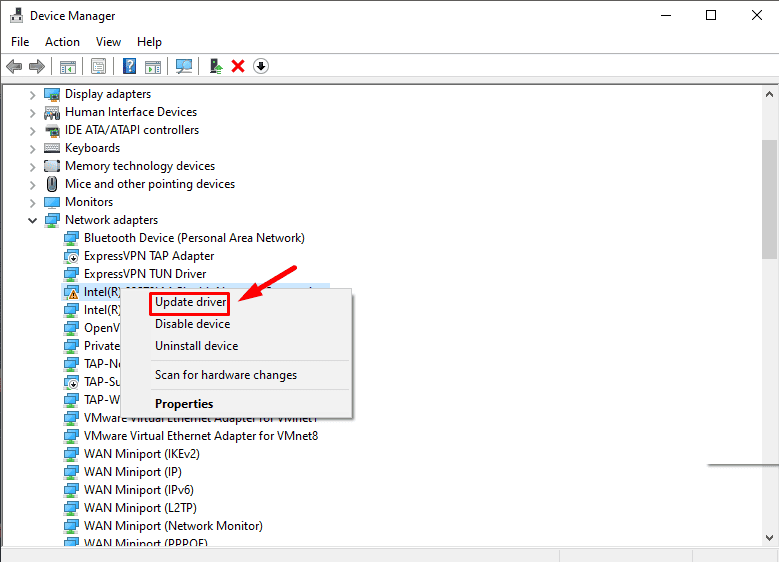Select the Display adapters label

108,94
